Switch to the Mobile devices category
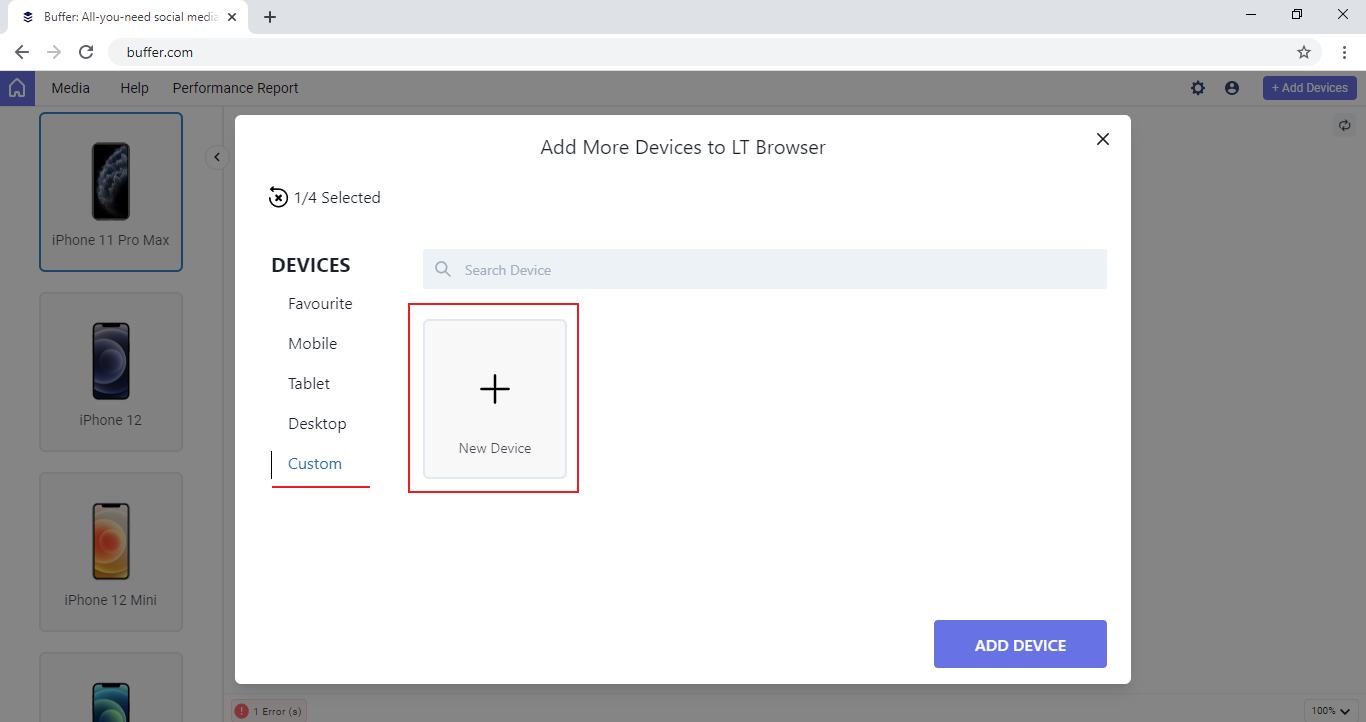This screenshot has width=1366, height=722. [x=312, y=344]
